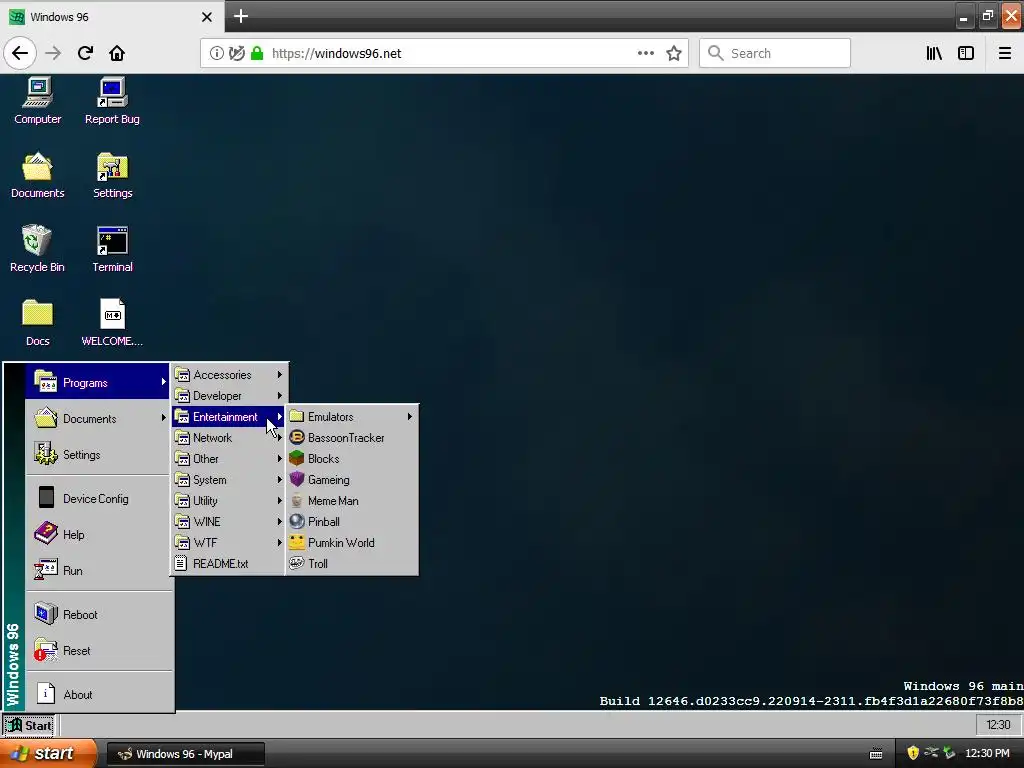Image resolution: width=1024 pixels, height=768 pixels.
Task: Open page actions three-dot menu
Action: (645, 53)
